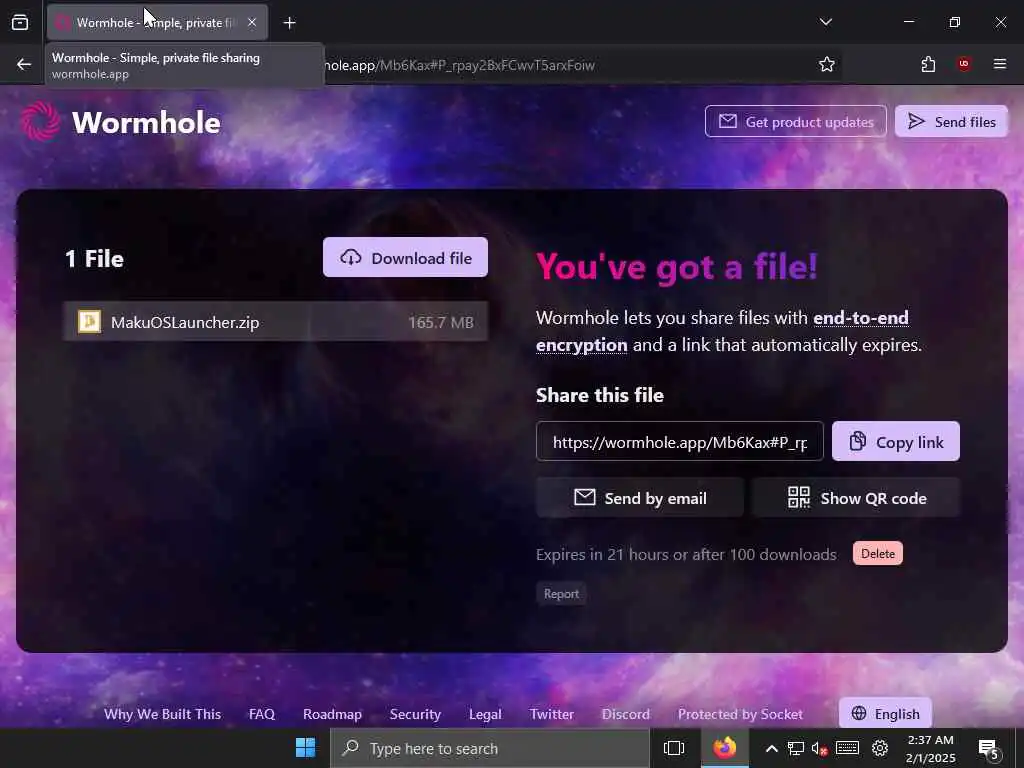Show hidden system tray icons
The width and height of the screenshot is (1024, 768).
click(x=771, y=748)
